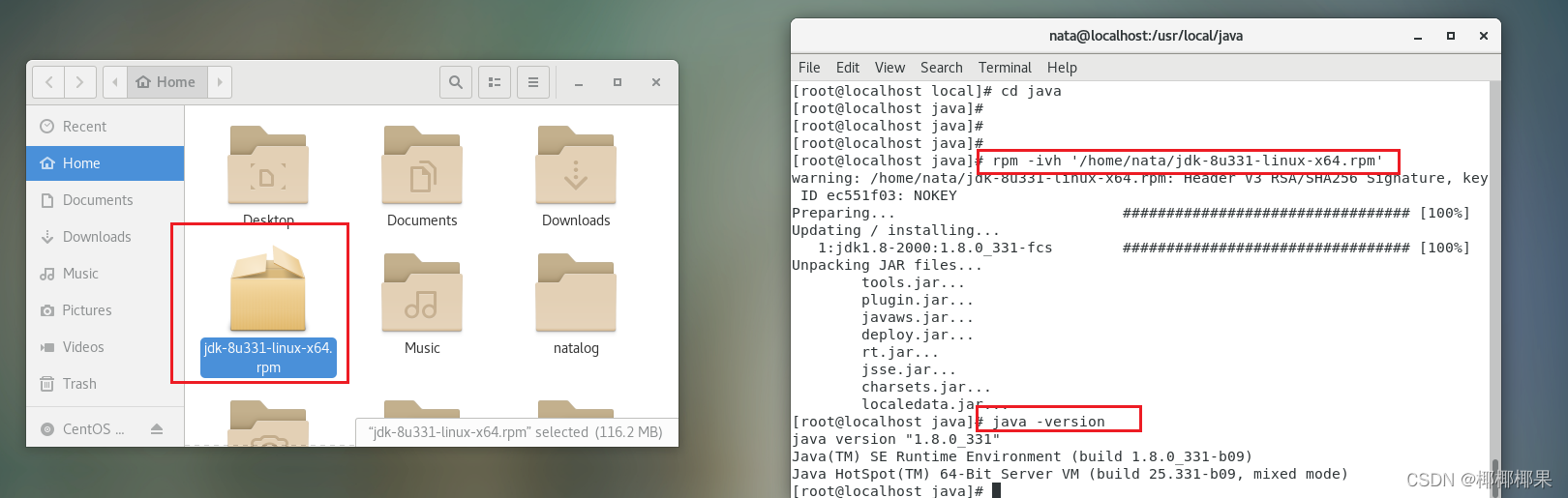Go back in the file manager
The height and width of the screenshot is (498, 1568).
tap(49, 82)
